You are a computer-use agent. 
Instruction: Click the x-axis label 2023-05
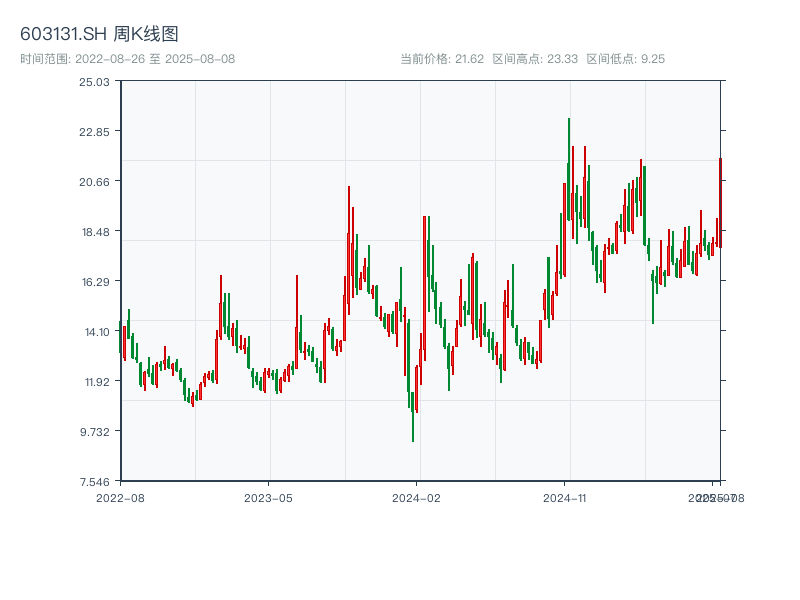[268, 498]
